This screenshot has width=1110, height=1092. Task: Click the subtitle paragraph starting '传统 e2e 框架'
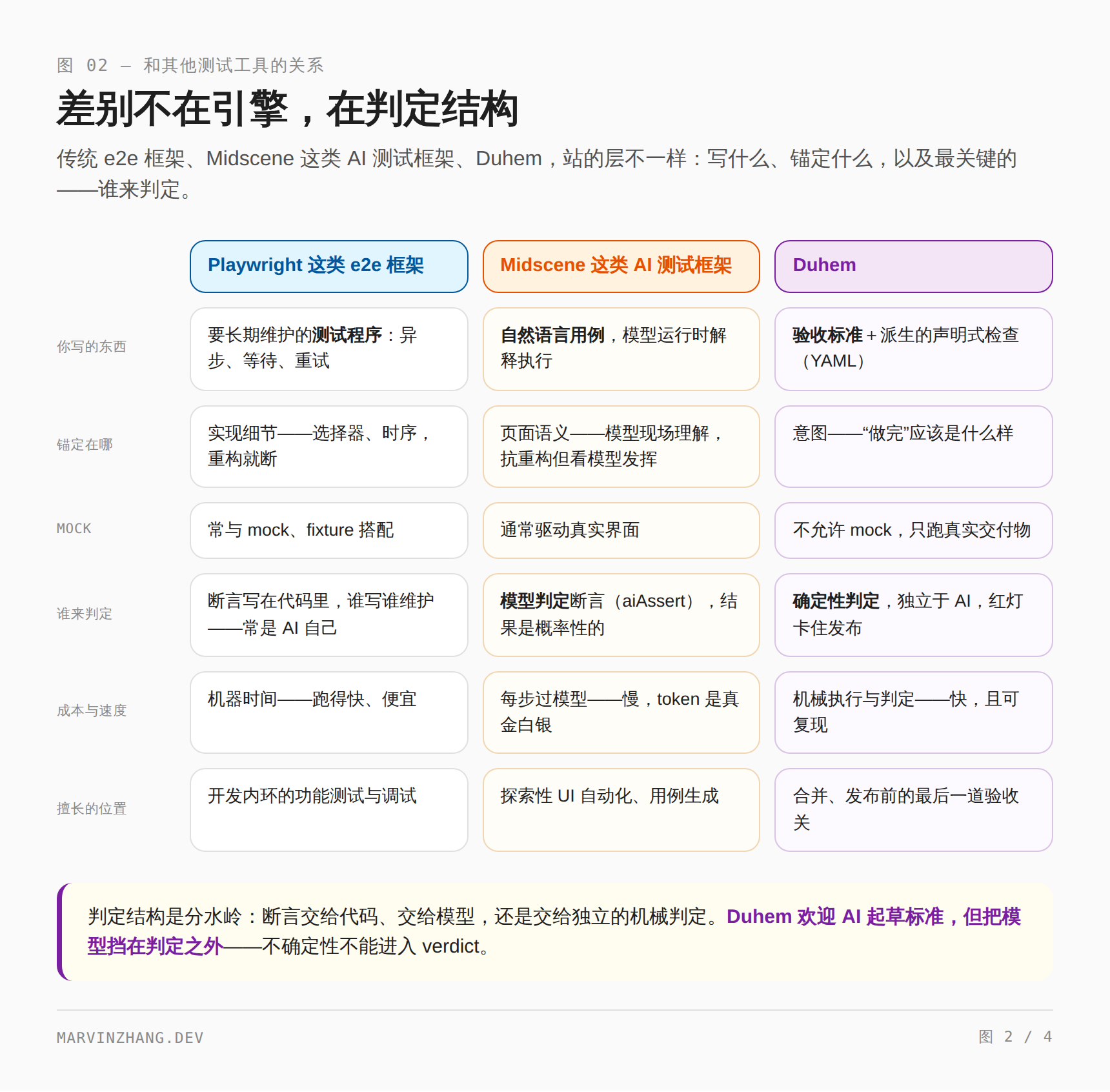coord(537,174)
